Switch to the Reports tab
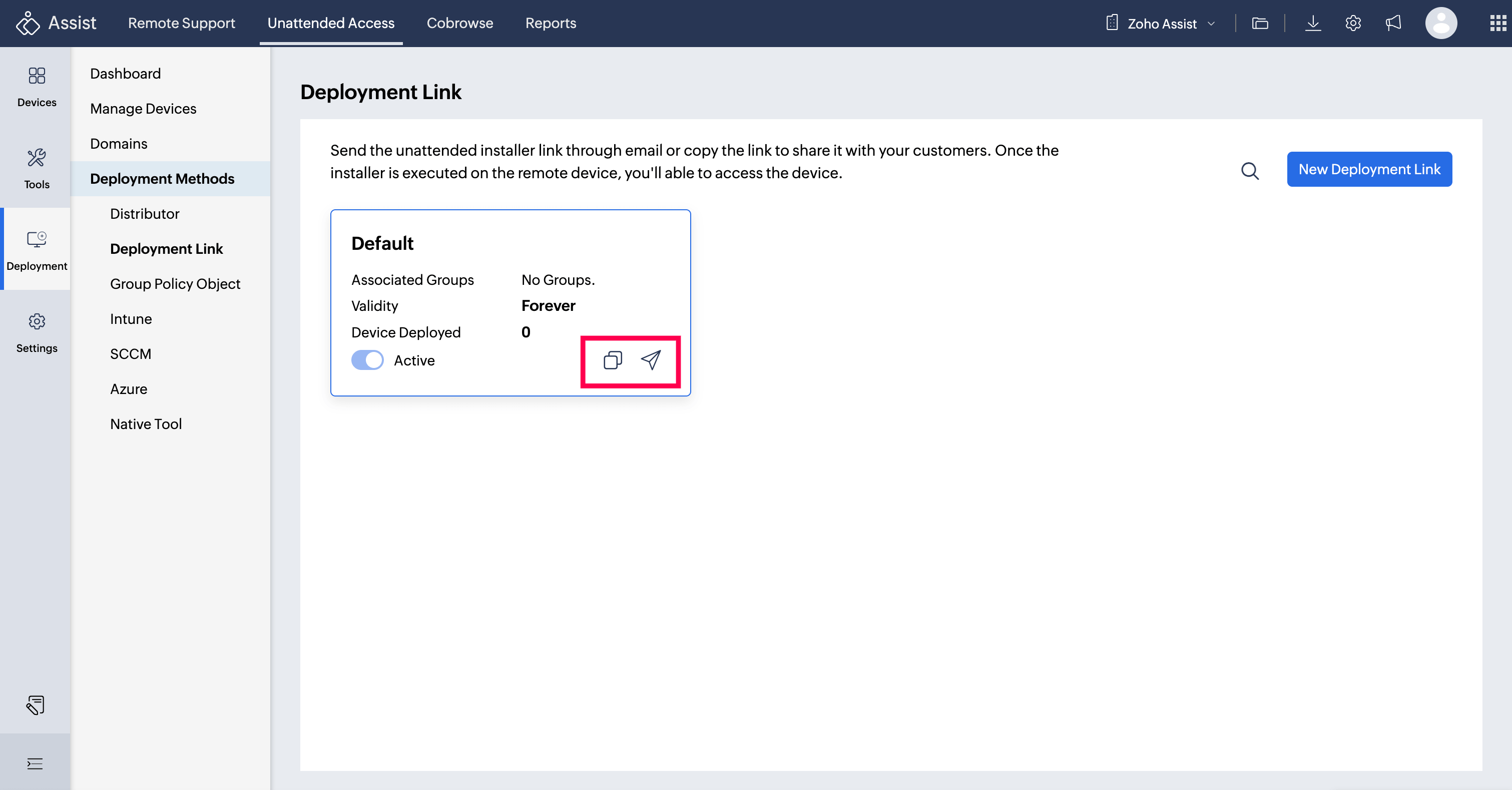 pos(550,24)
